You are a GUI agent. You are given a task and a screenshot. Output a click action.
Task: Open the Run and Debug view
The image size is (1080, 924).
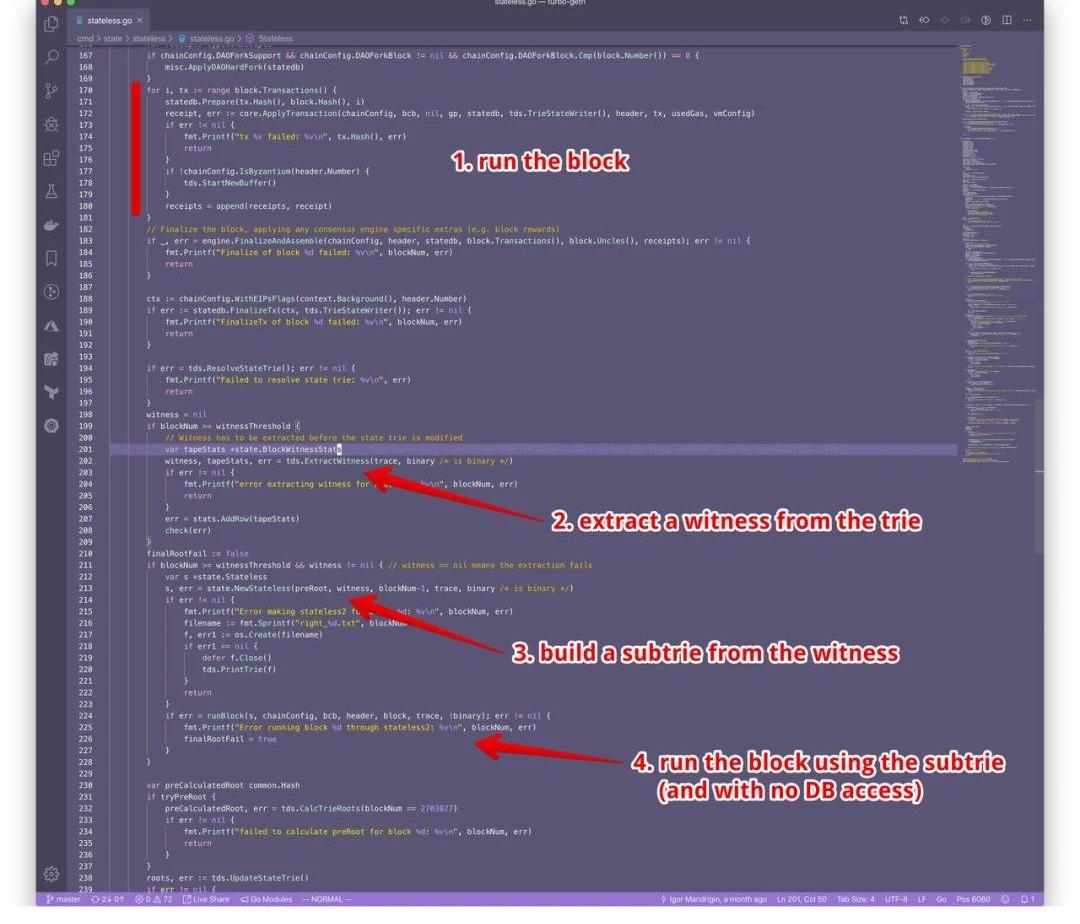coord(51,124)
